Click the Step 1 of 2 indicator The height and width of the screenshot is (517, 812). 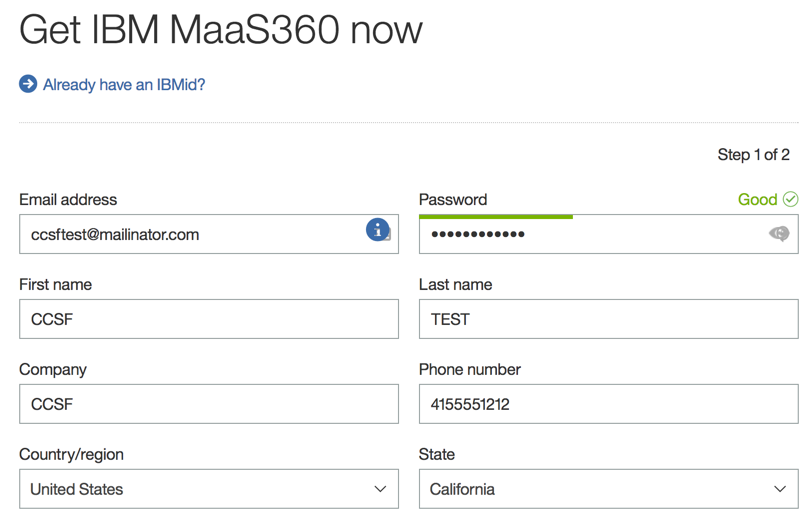tap(753, 155)
